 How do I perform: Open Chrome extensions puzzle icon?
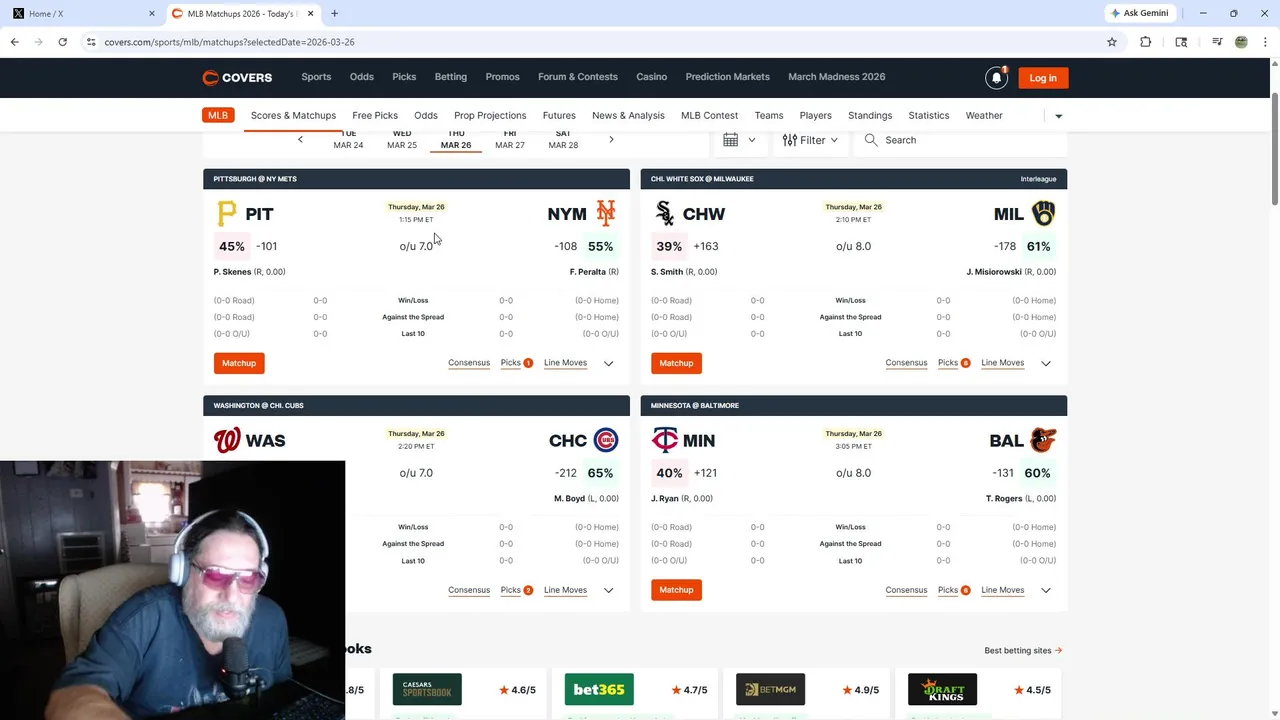coord(1146,42)
